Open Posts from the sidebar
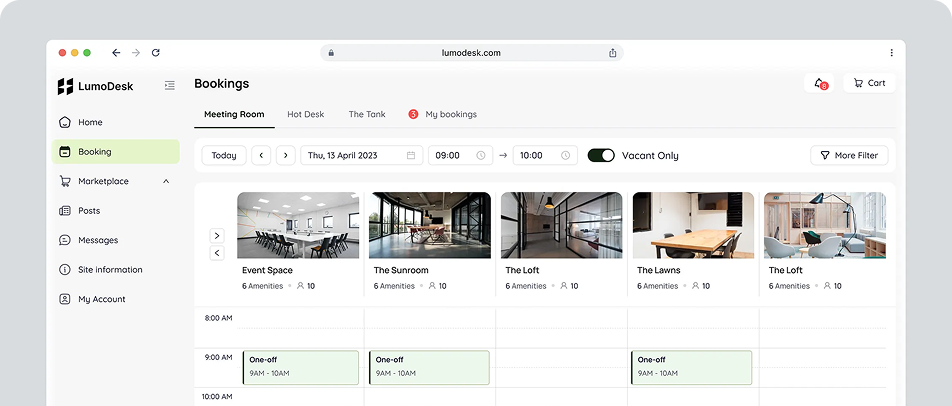This screenshot has height=406, width=952. (x=89, y=211)
